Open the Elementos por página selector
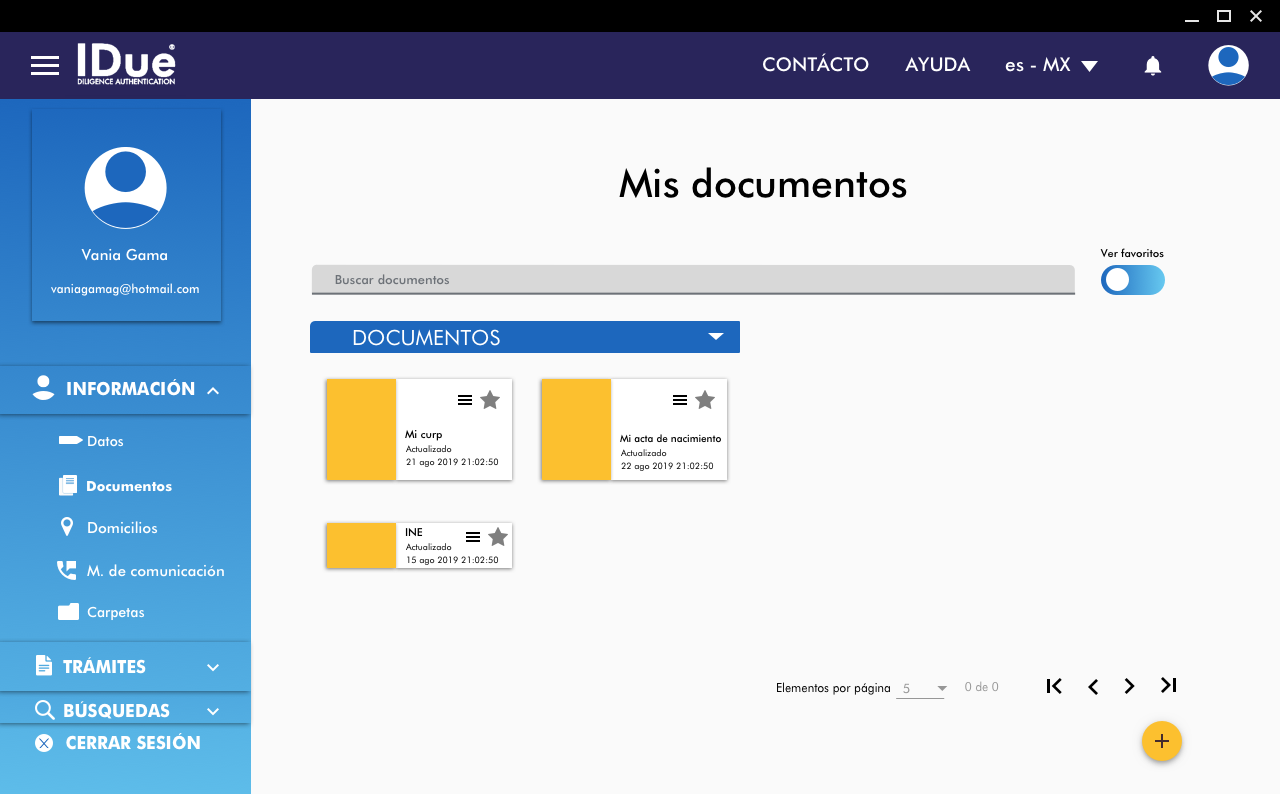1280x794 pixels. [x=920, y=688]
